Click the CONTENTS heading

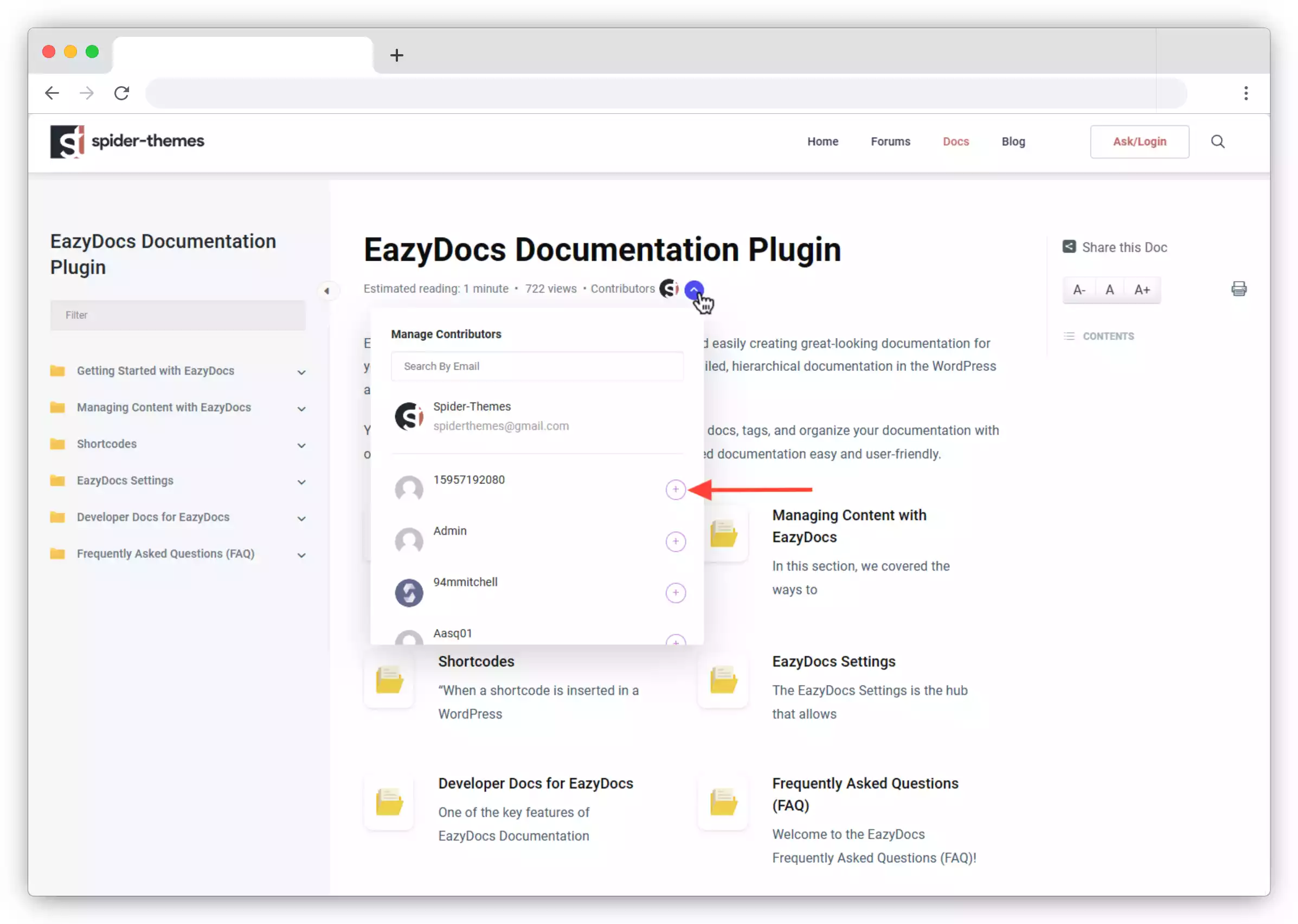pyautogui.click(x=1107, y=336)
